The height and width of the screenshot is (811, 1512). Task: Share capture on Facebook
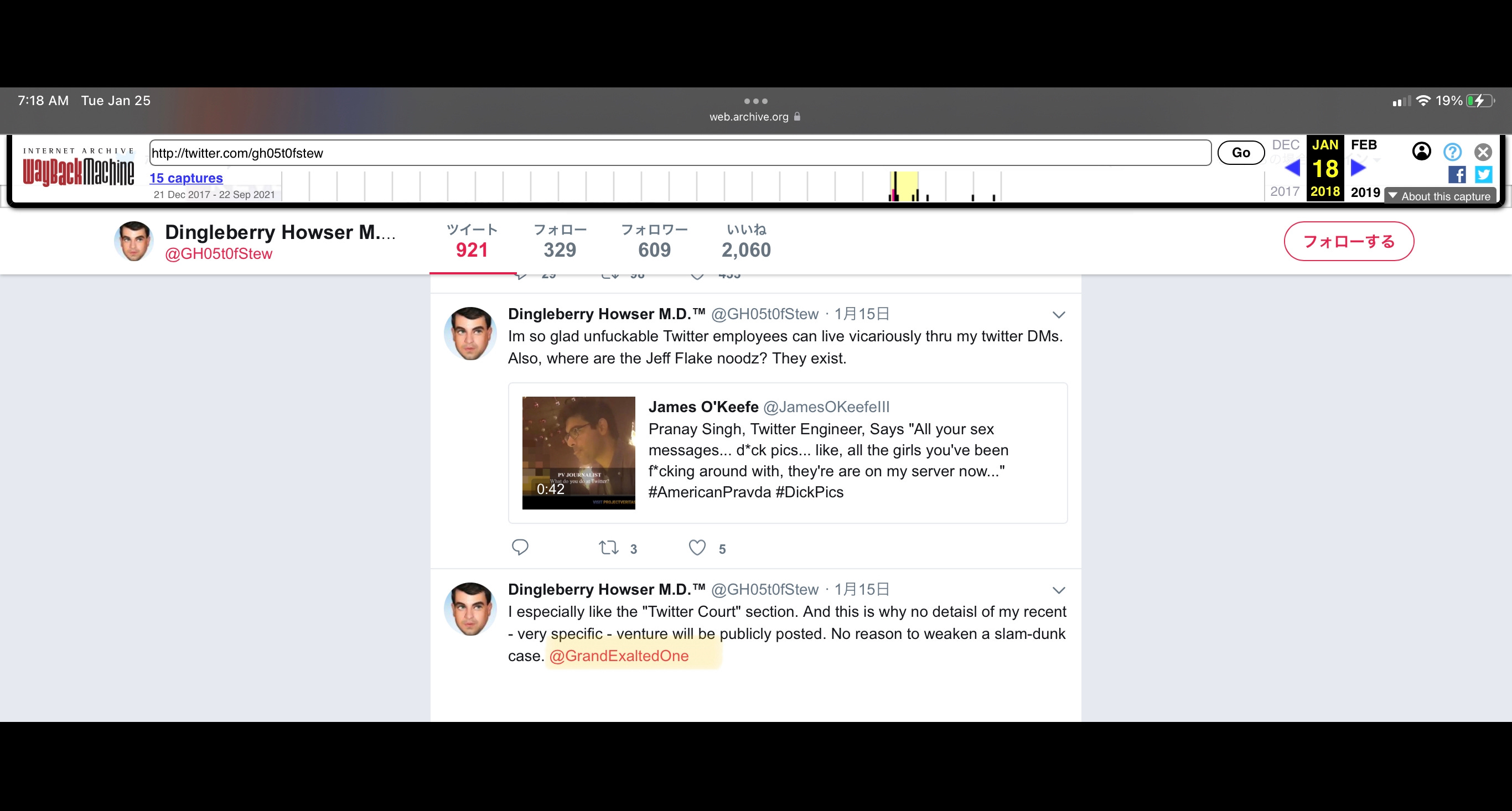(x=1457, y=175)
